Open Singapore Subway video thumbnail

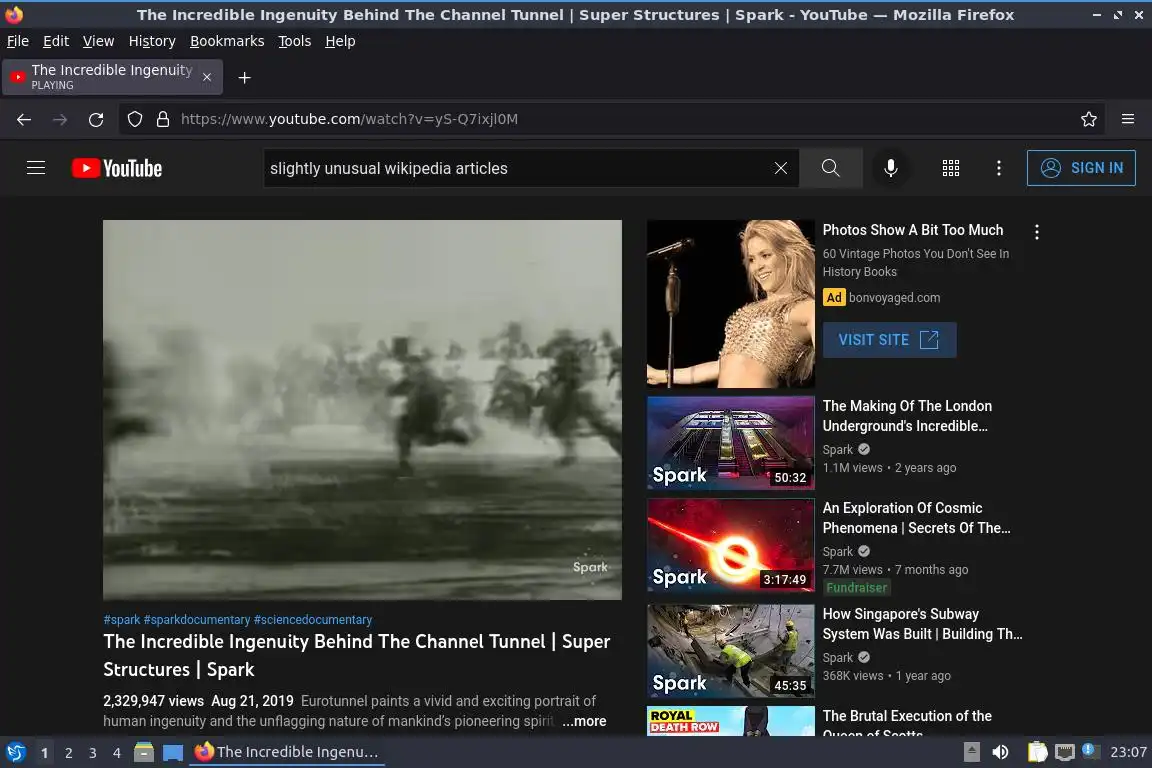[730, 651]
